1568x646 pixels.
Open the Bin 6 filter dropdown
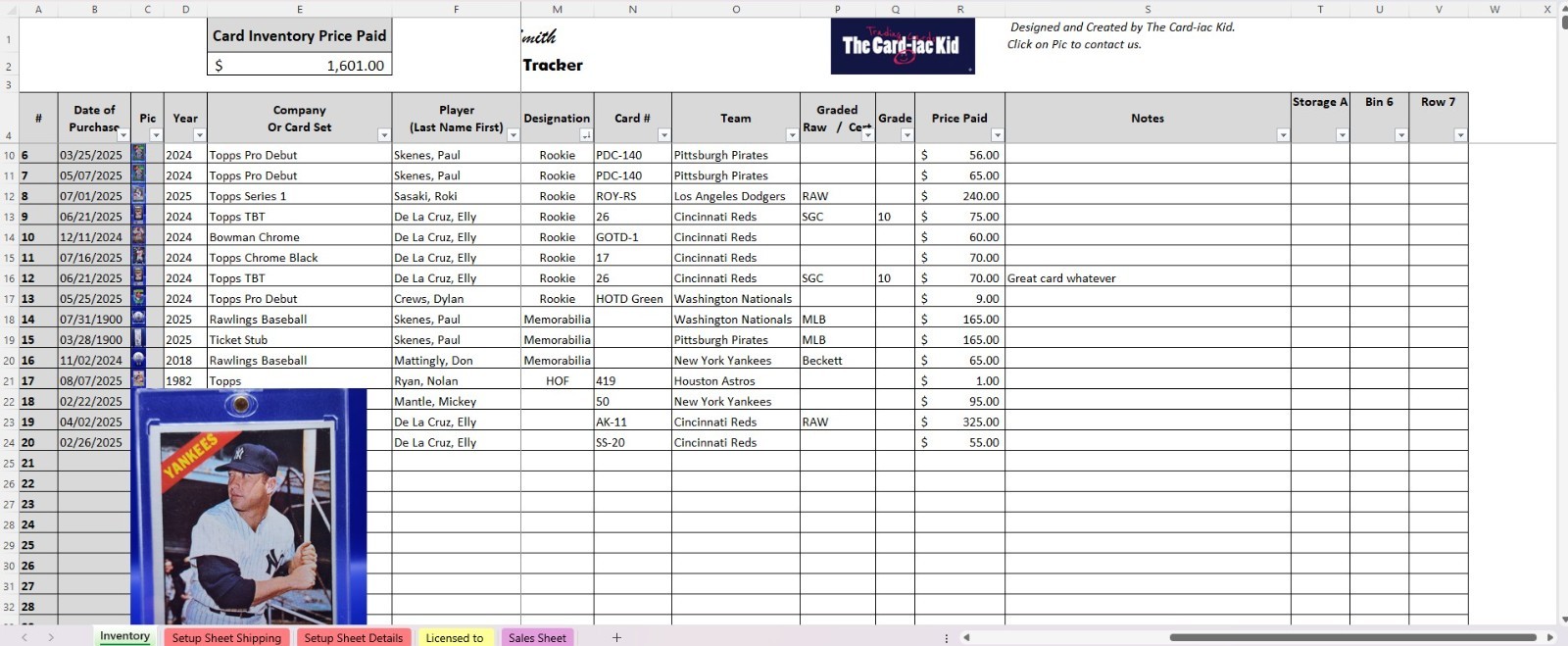[1400, 135]
